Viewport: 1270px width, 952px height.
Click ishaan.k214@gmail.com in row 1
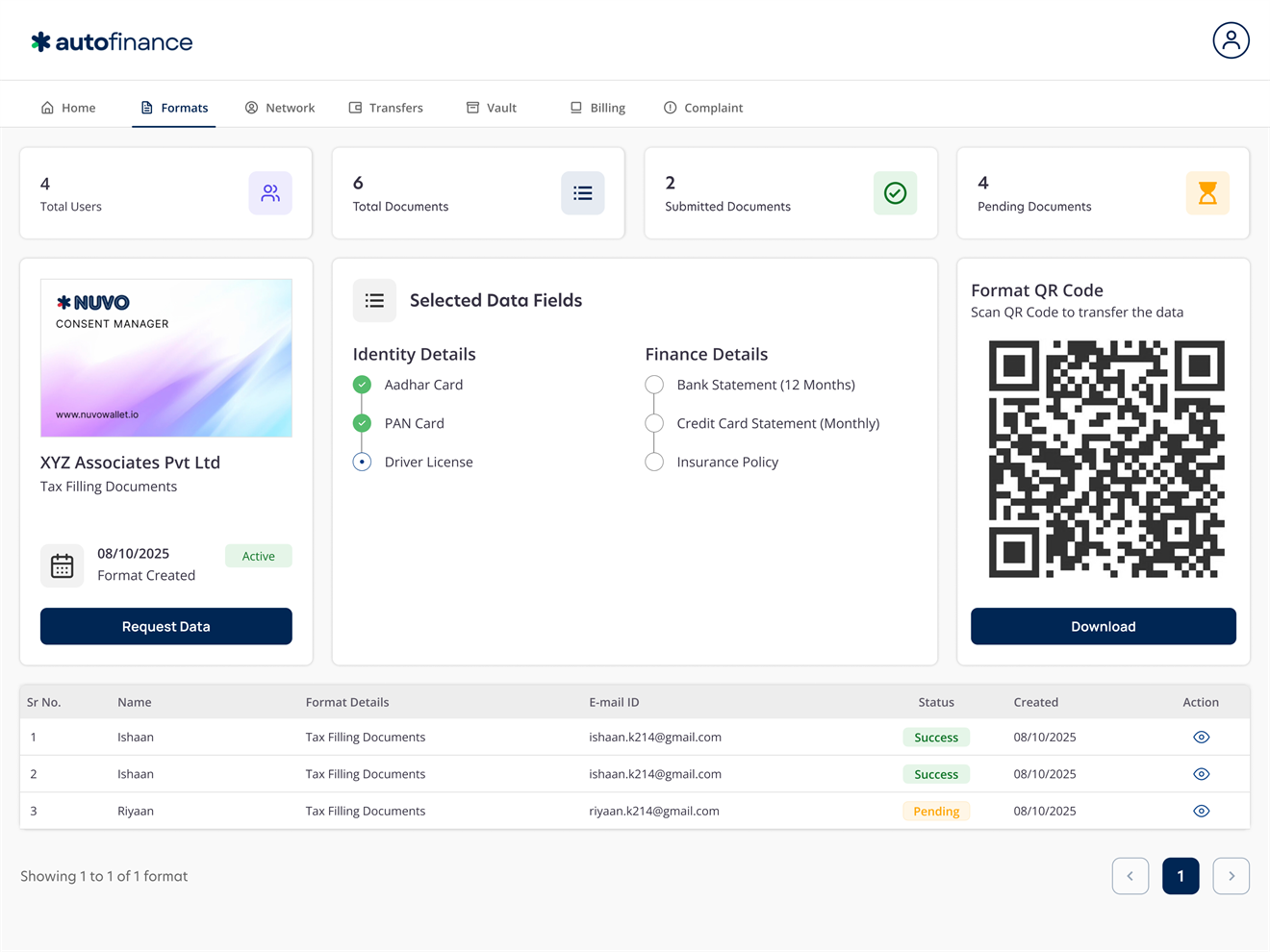click(655, 738)
